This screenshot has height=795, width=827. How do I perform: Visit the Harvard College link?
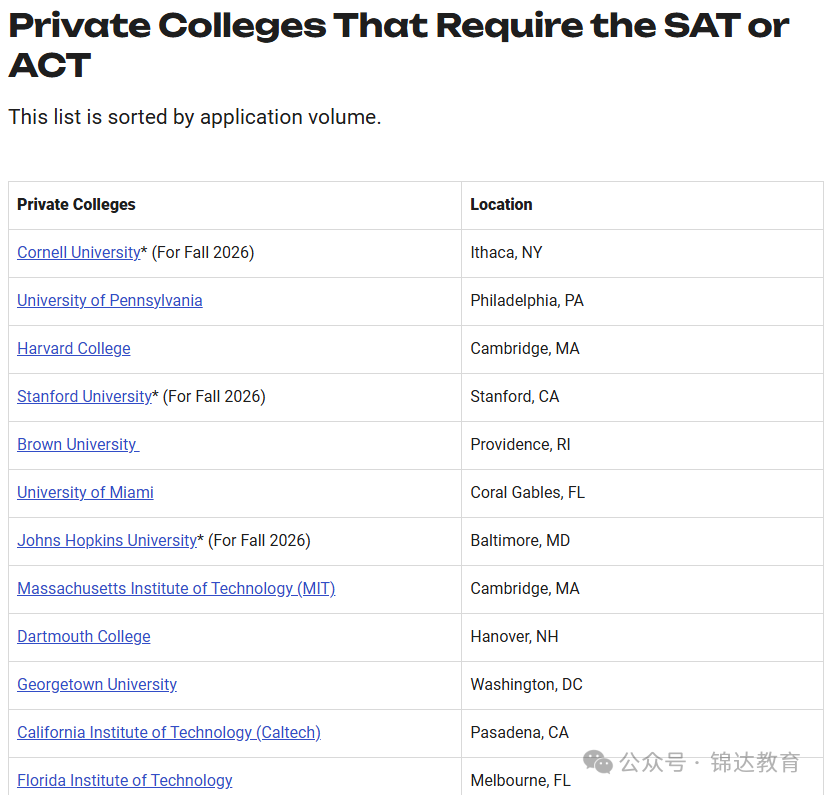tap(74, 349)
